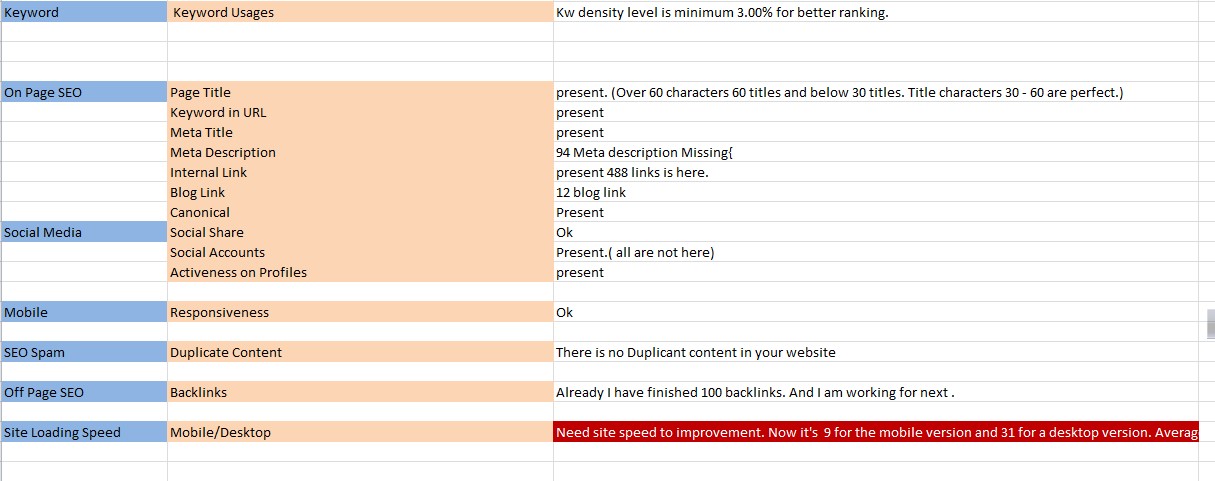The image size is (1215, 481).
Task: Click the 'On Page SEO' cell
Action: pyautogui.click(x=84, y=92)
